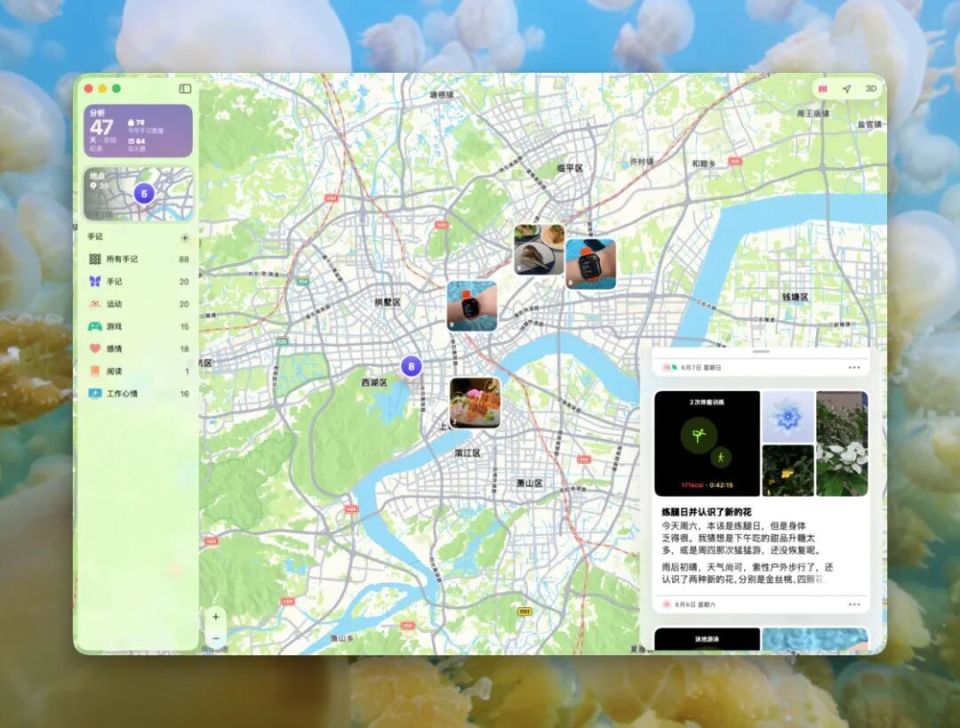Select the 工作心情 journal

pos(138,394)
